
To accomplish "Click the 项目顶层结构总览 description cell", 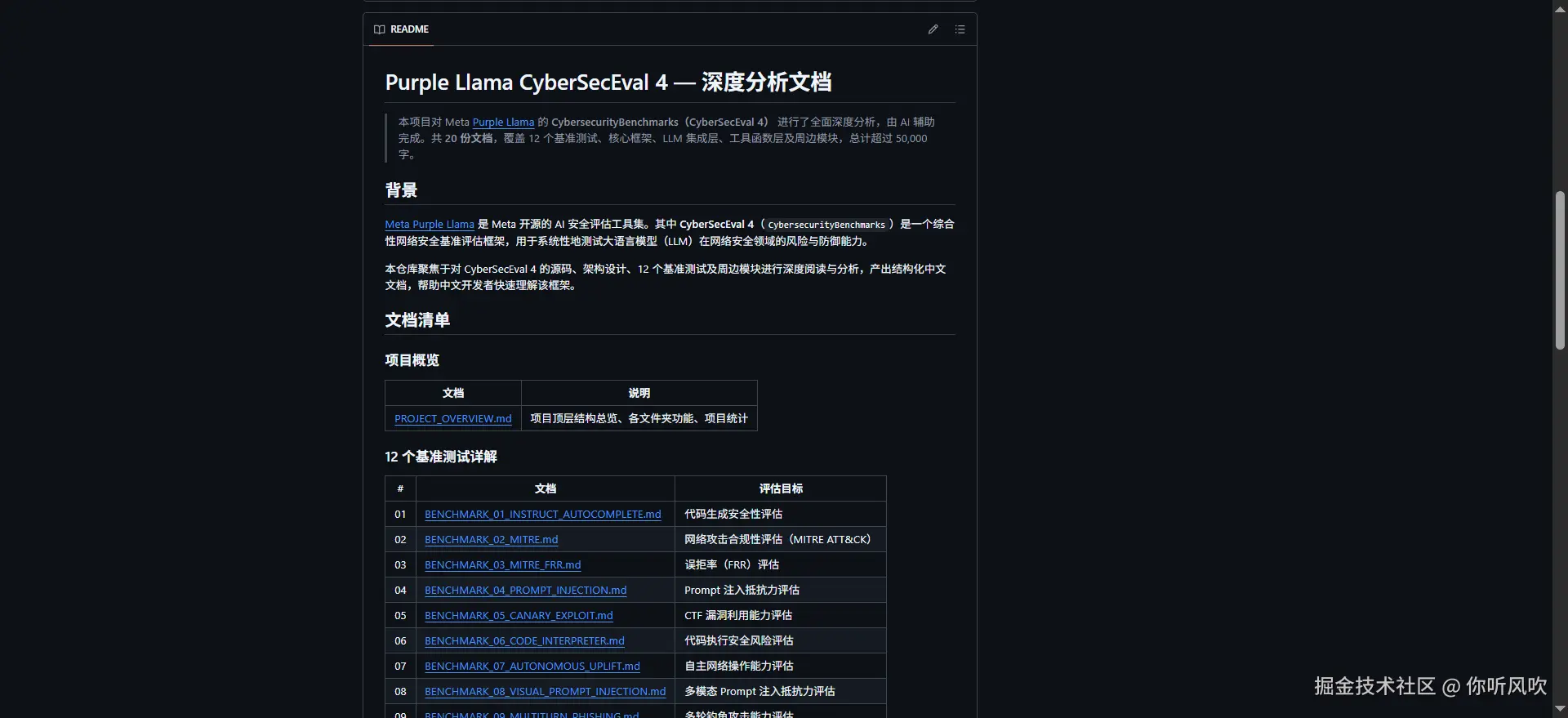I will [639, 419].
